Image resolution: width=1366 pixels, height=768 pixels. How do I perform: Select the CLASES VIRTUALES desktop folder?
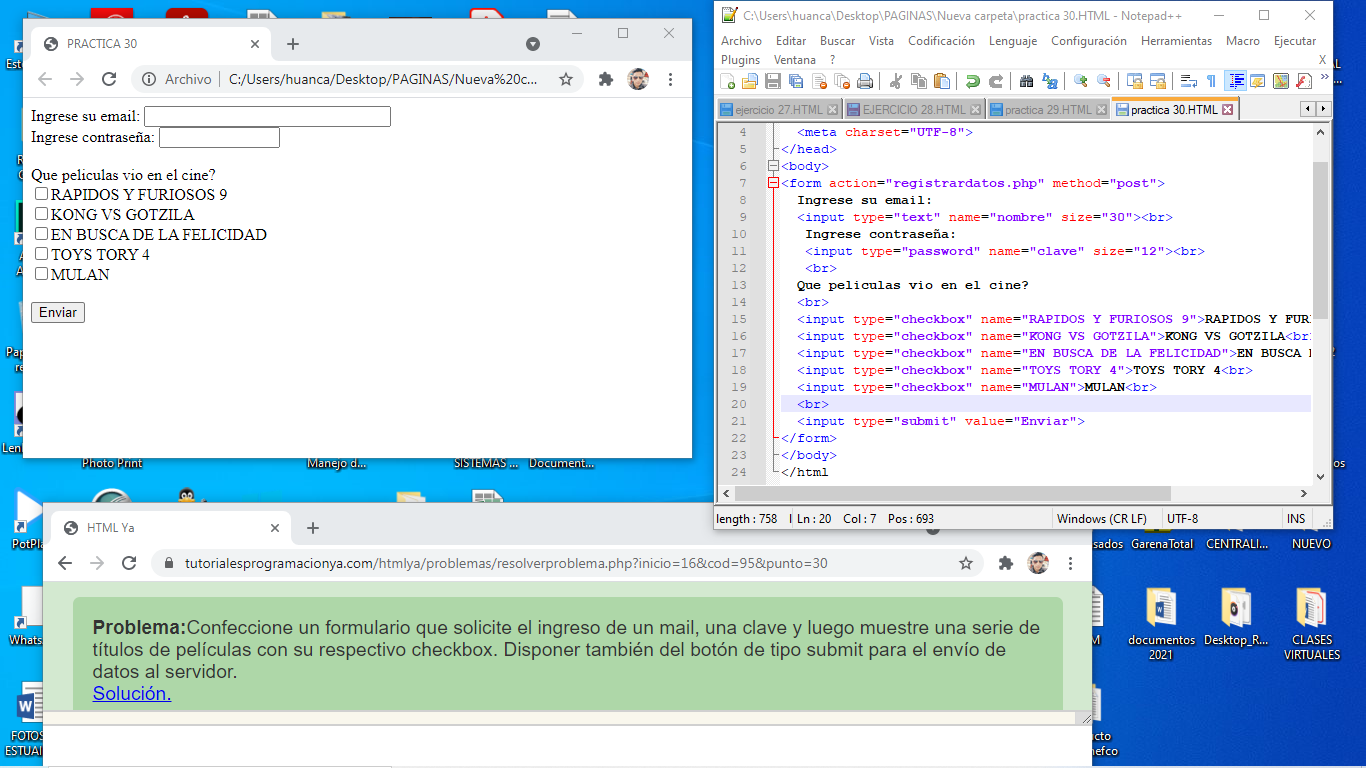tap(1312, 623)
